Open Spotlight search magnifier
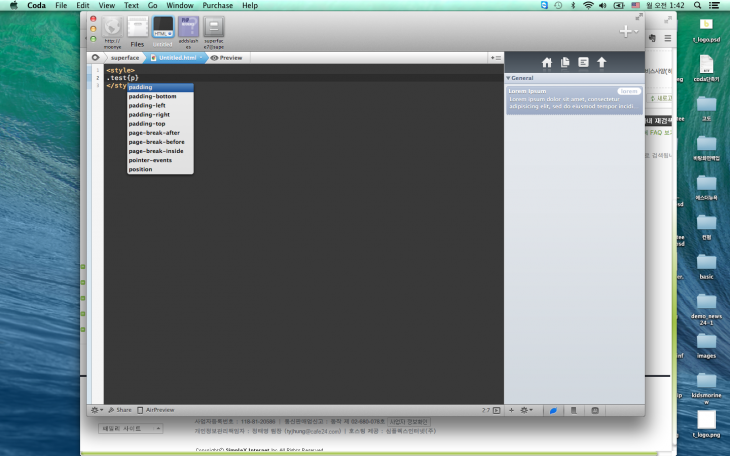This screenshot has height=456, width=730. (697, 5)
